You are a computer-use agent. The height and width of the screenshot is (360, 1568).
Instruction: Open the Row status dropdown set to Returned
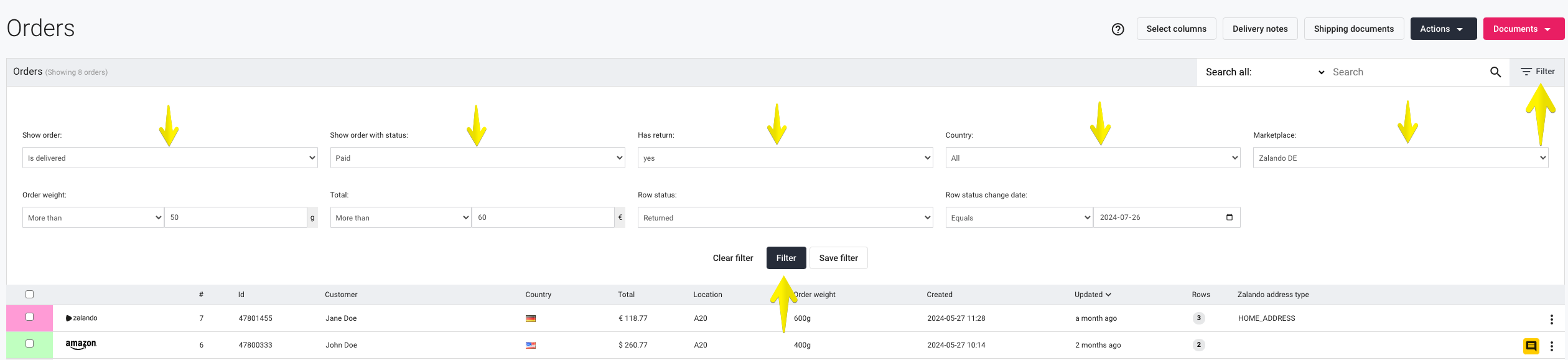pos(785,217)
